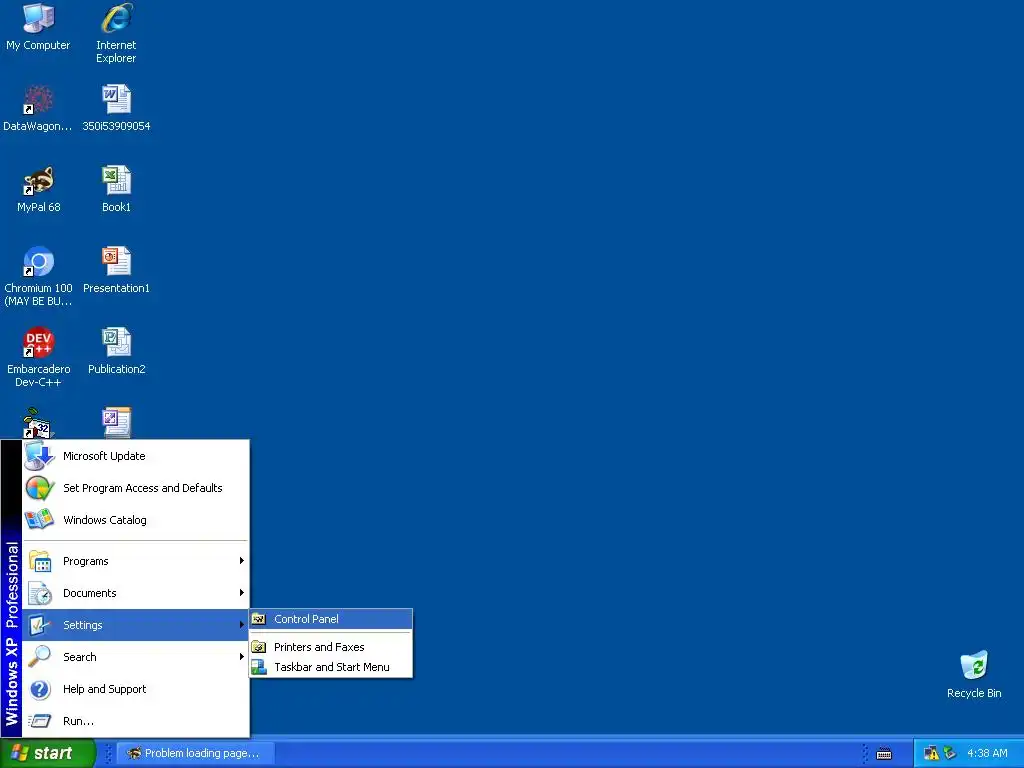The height and width of the screenshot is (768, 1024).
Task: Select the DataWagon shortcut icon
Action: tap(38, 100)
